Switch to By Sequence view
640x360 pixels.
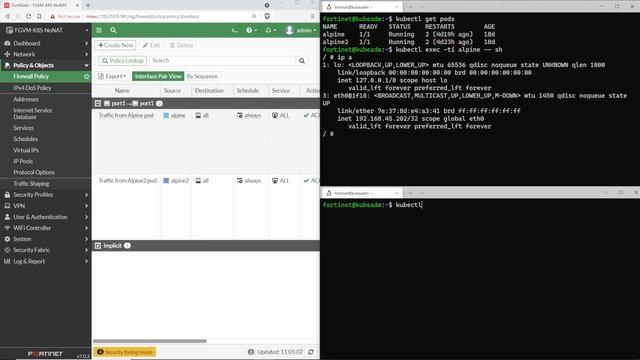coord(202,76)
